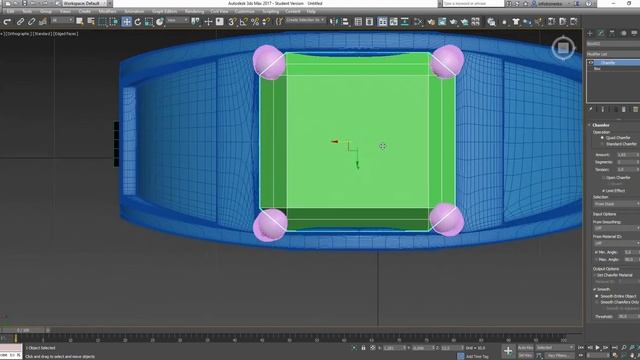The width and height of the screenshot is (640, 360).
Task: Toggle the Ribbon display
Action: 382,22
